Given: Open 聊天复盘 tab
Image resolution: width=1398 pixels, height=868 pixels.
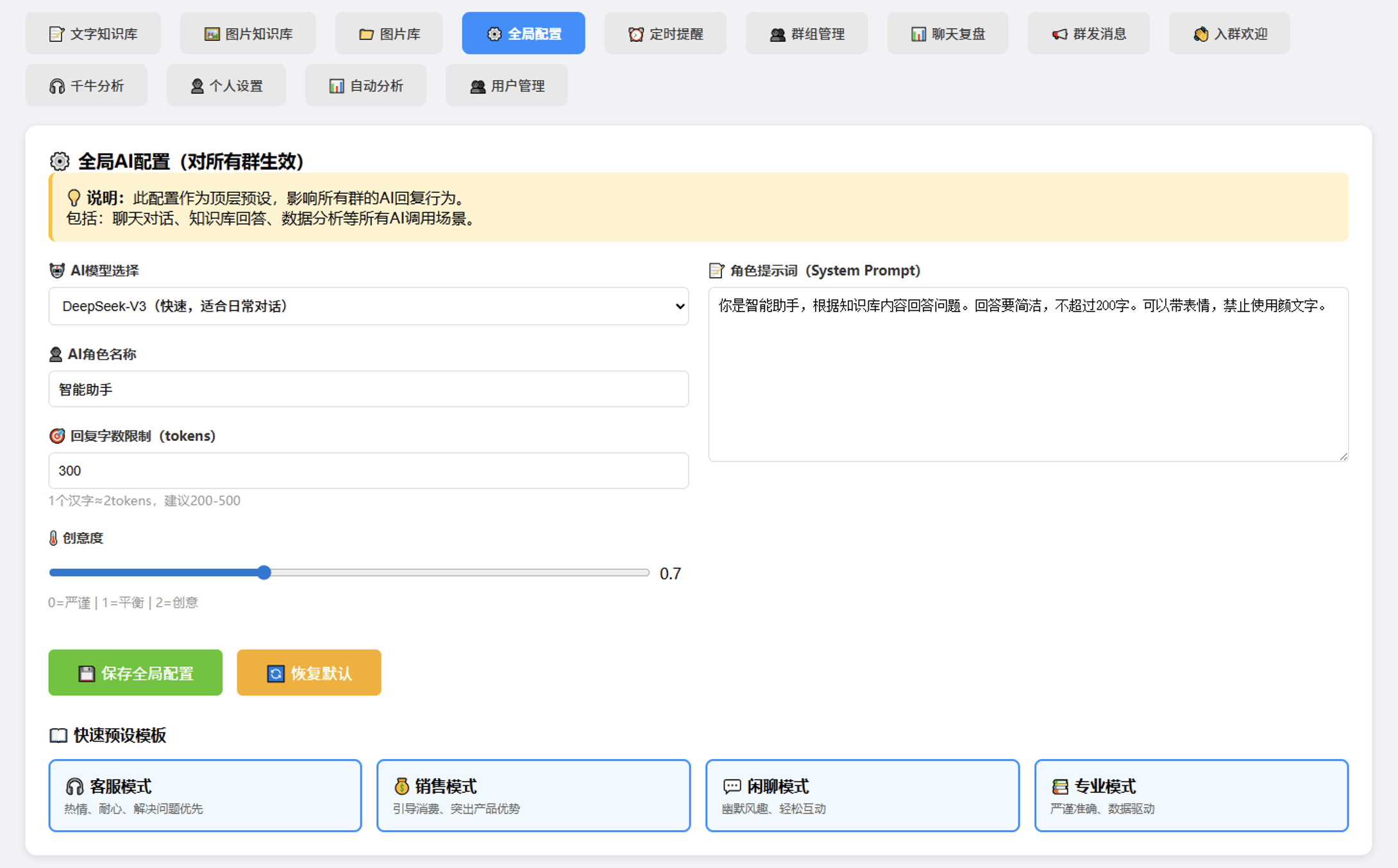Looking at the screenshot, I should point(948,33).
